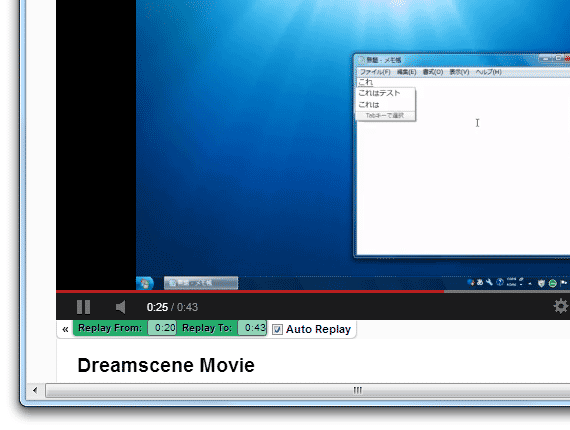
Task: Click the Windows Start orb in video
Action: (x=145, y=284)
